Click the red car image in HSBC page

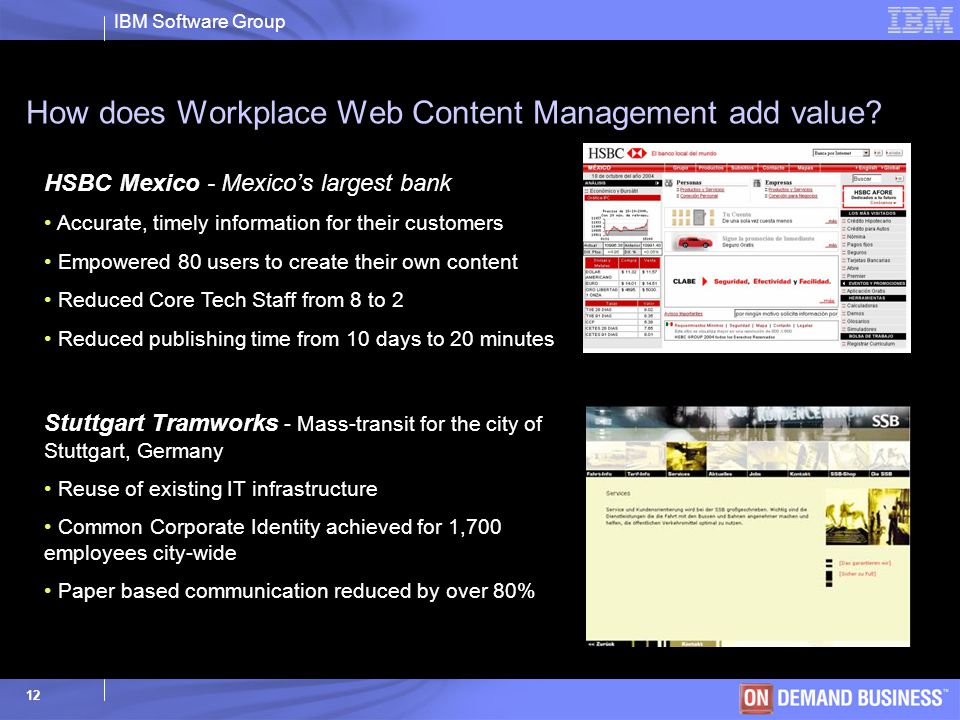point(695,242)
